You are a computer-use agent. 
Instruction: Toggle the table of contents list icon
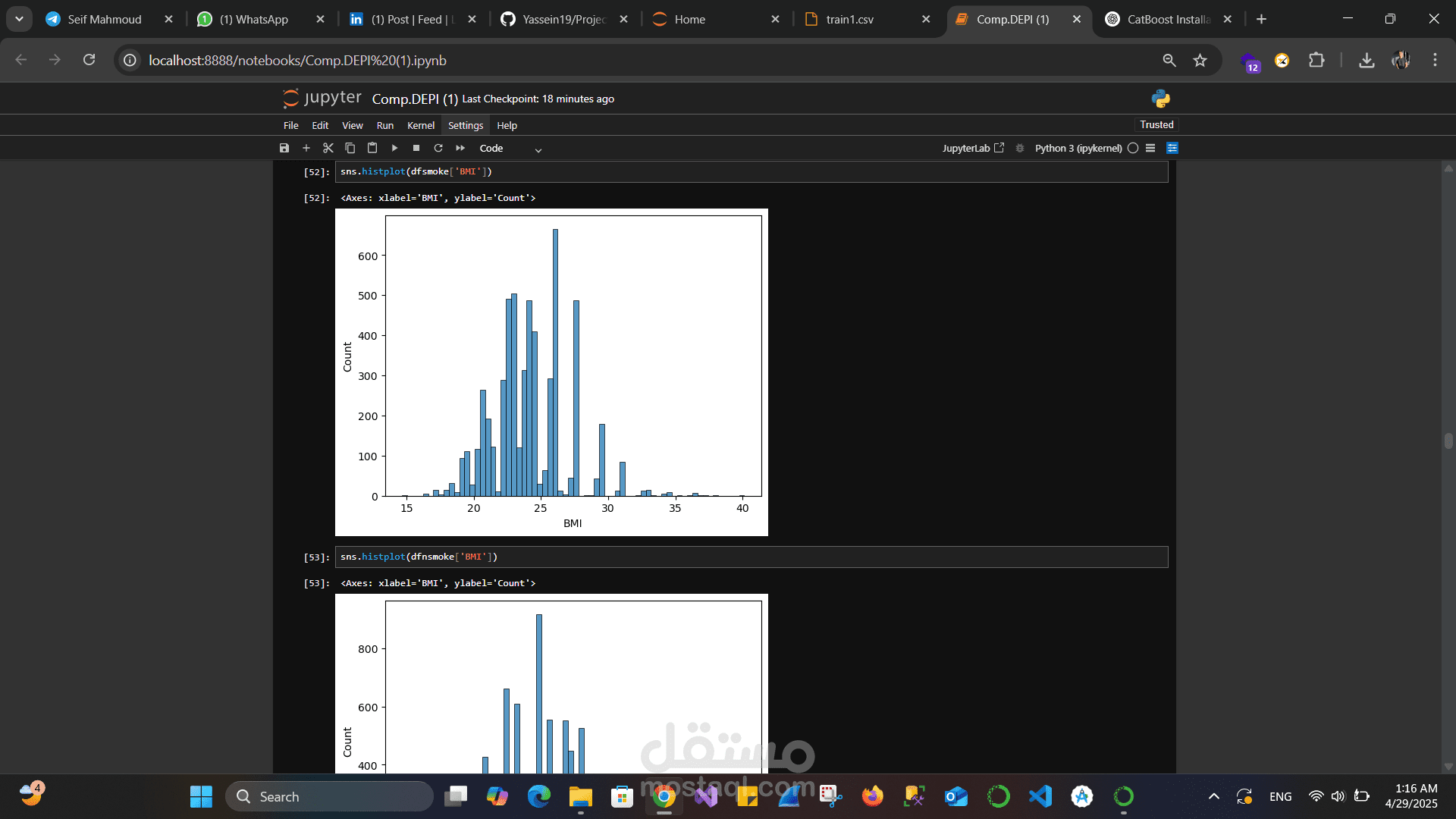tap(1150, 148)
